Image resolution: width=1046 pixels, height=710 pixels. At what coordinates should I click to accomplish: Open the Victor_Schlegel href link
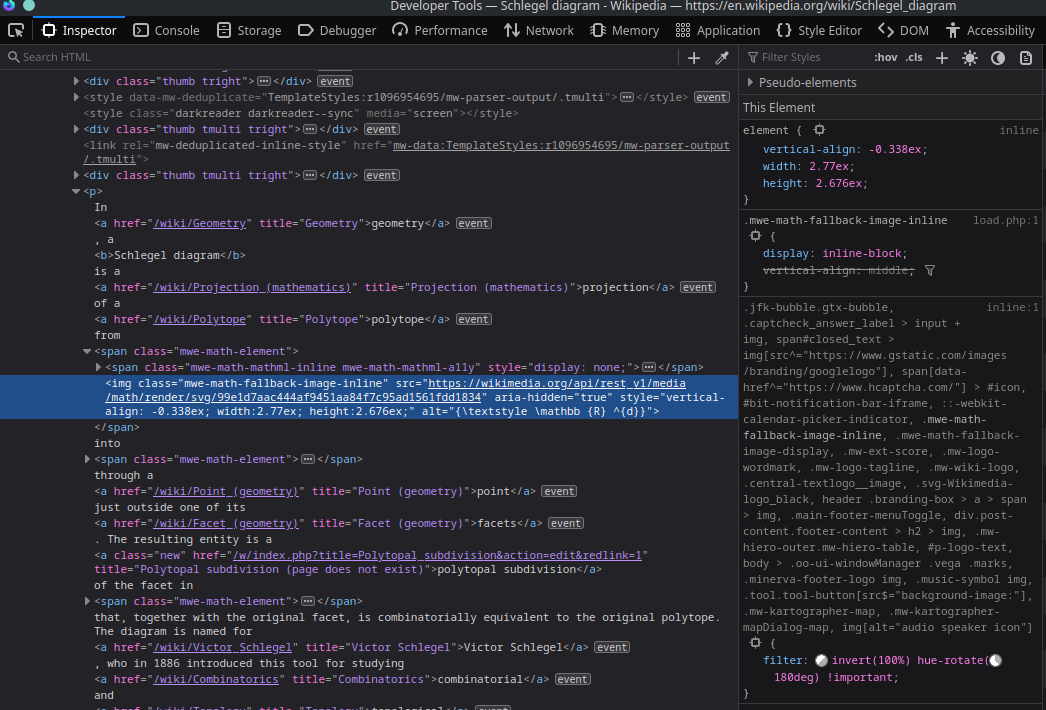point(222,647)
